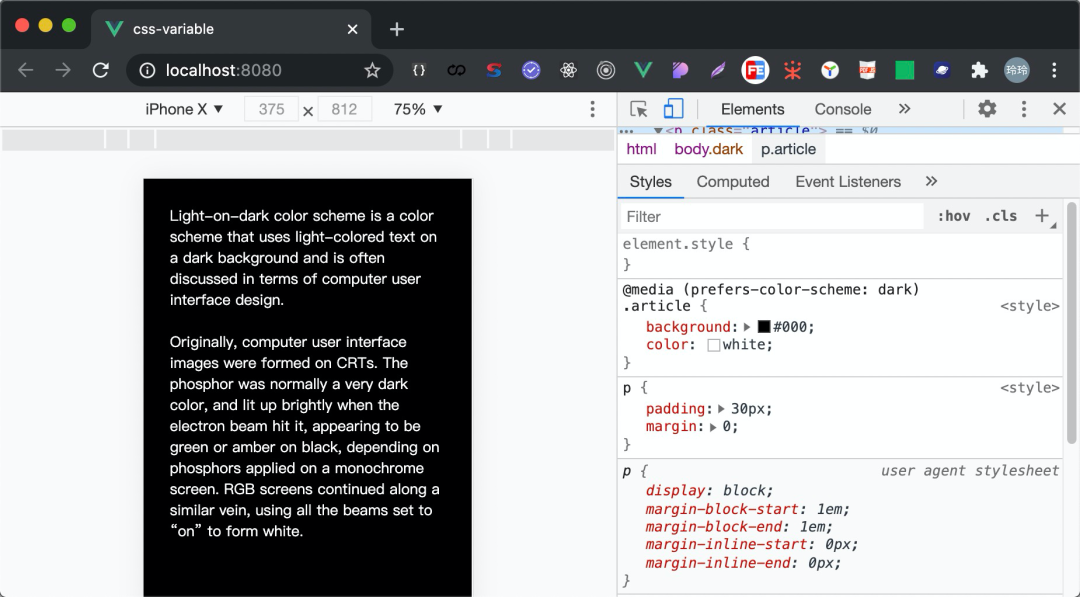Click the localhost:8080 address bar
Image resolution: width=1080 pixels, height=597 pixels.
[x=260, y=70]
